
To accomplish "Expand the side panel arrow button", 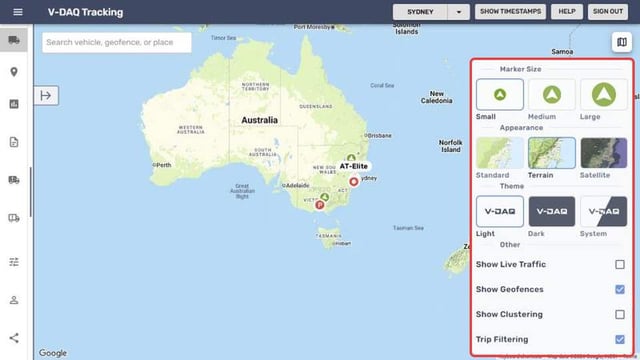I will click(x=46, y=96).
